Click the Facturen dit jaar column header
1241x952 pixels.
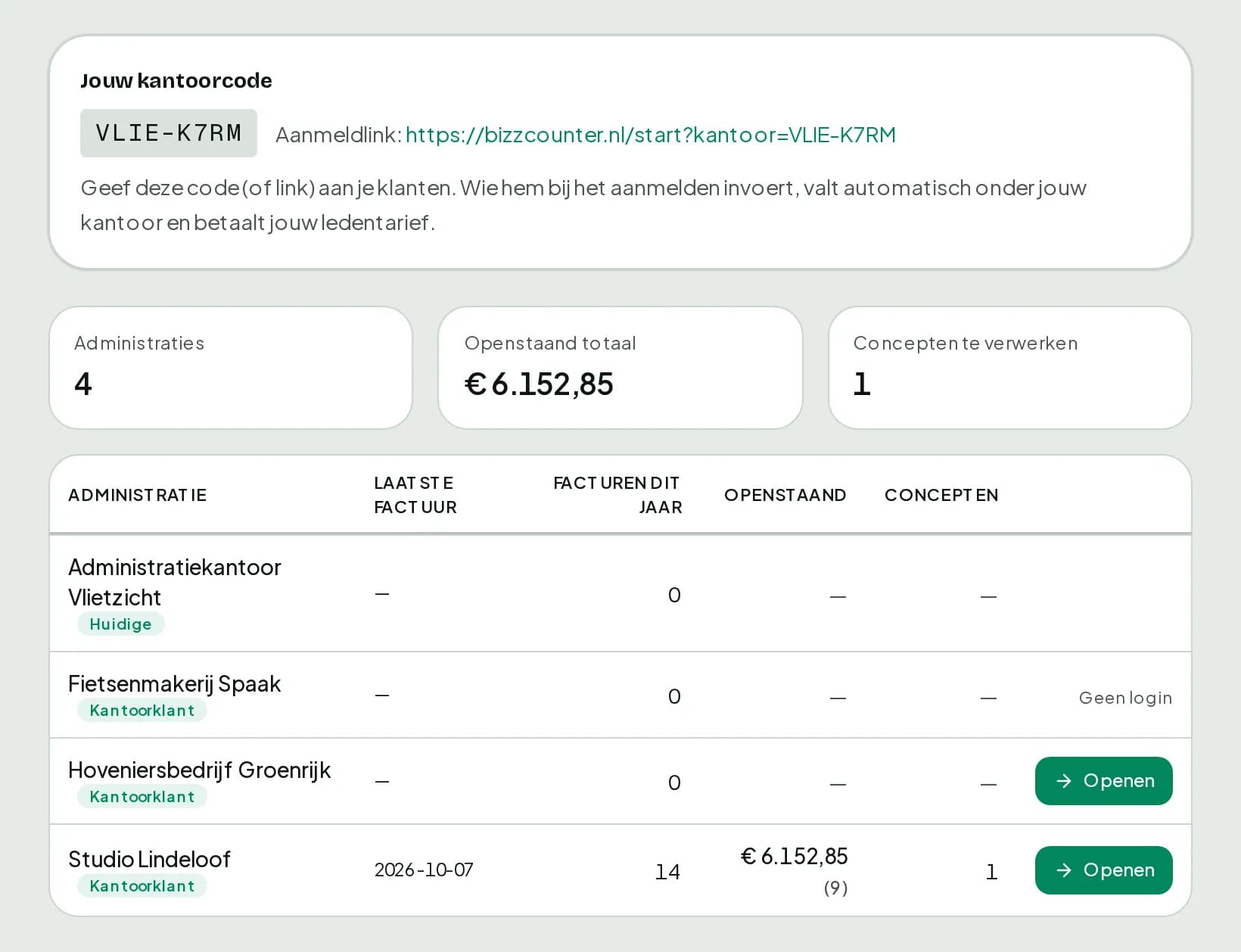pyautogui.click(x=617, y=495)
